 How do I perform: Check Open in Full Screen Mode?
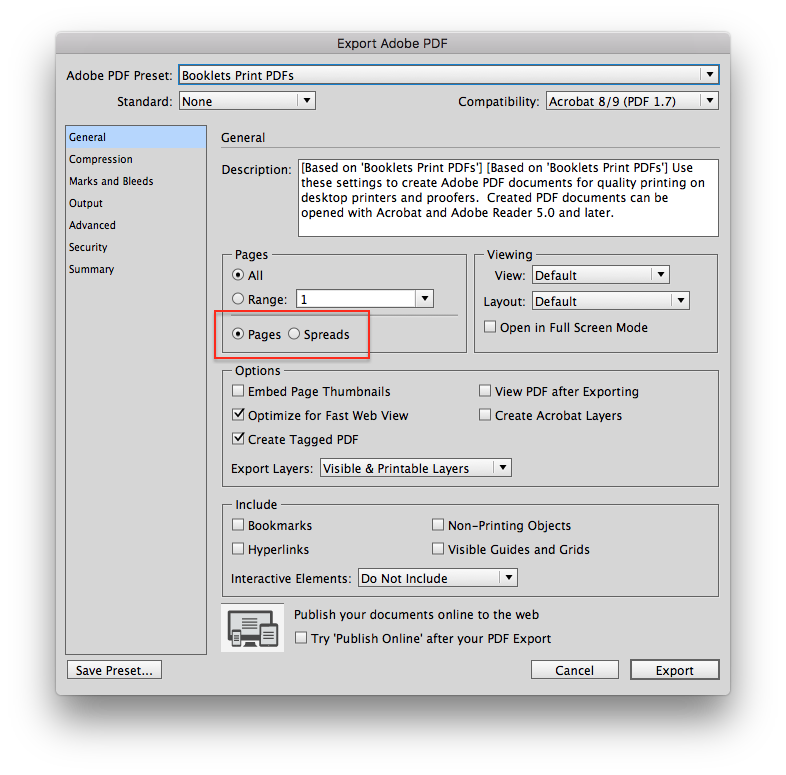490,327
